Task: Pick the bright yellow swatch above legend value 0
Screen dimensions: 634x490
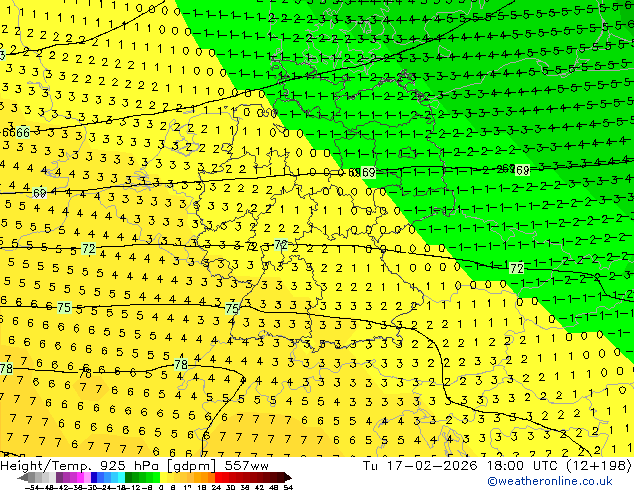Action: point(163,478)
